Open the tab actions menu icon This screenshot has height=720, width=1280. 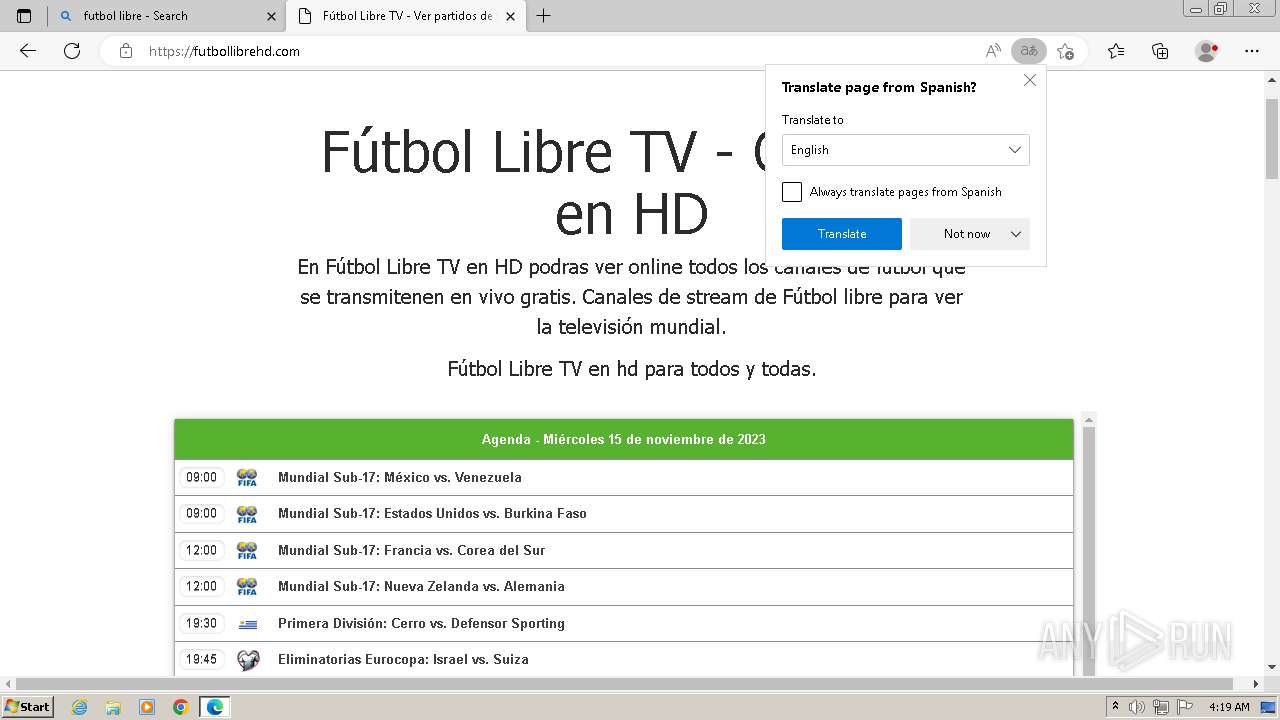(x=24, y=16)
